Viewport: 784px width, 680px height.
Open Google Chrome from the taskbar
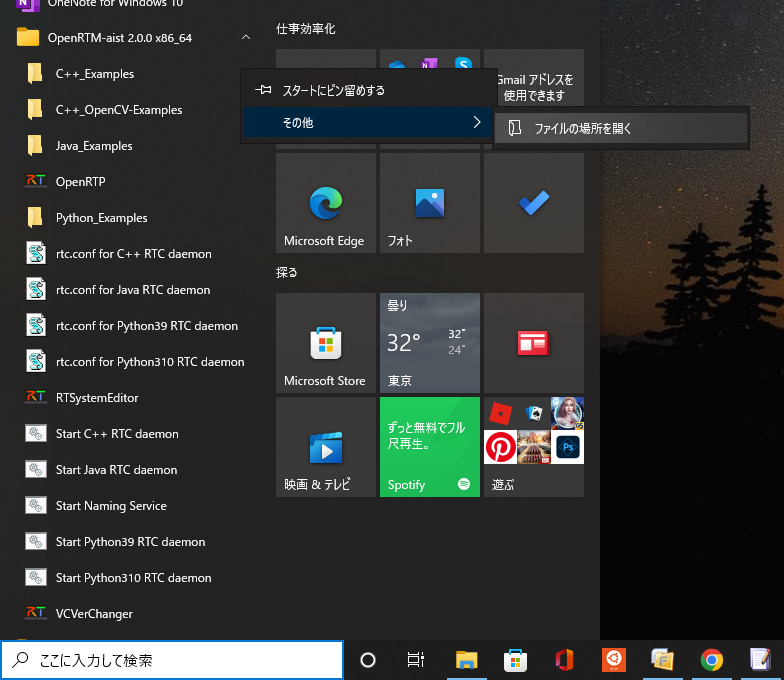click(712, 660)
